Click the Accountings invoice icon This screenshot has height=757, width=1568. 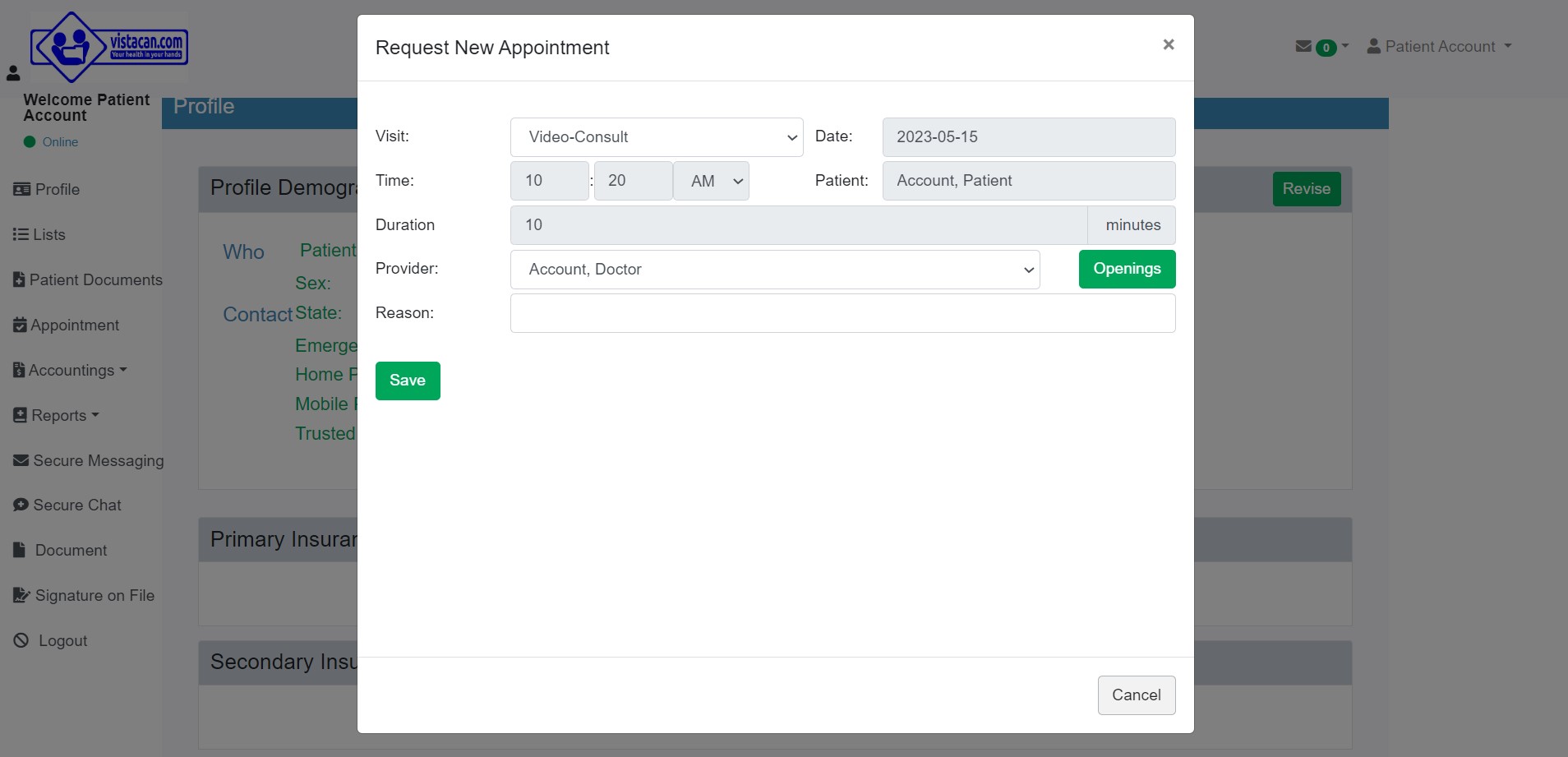pos(19,370)
